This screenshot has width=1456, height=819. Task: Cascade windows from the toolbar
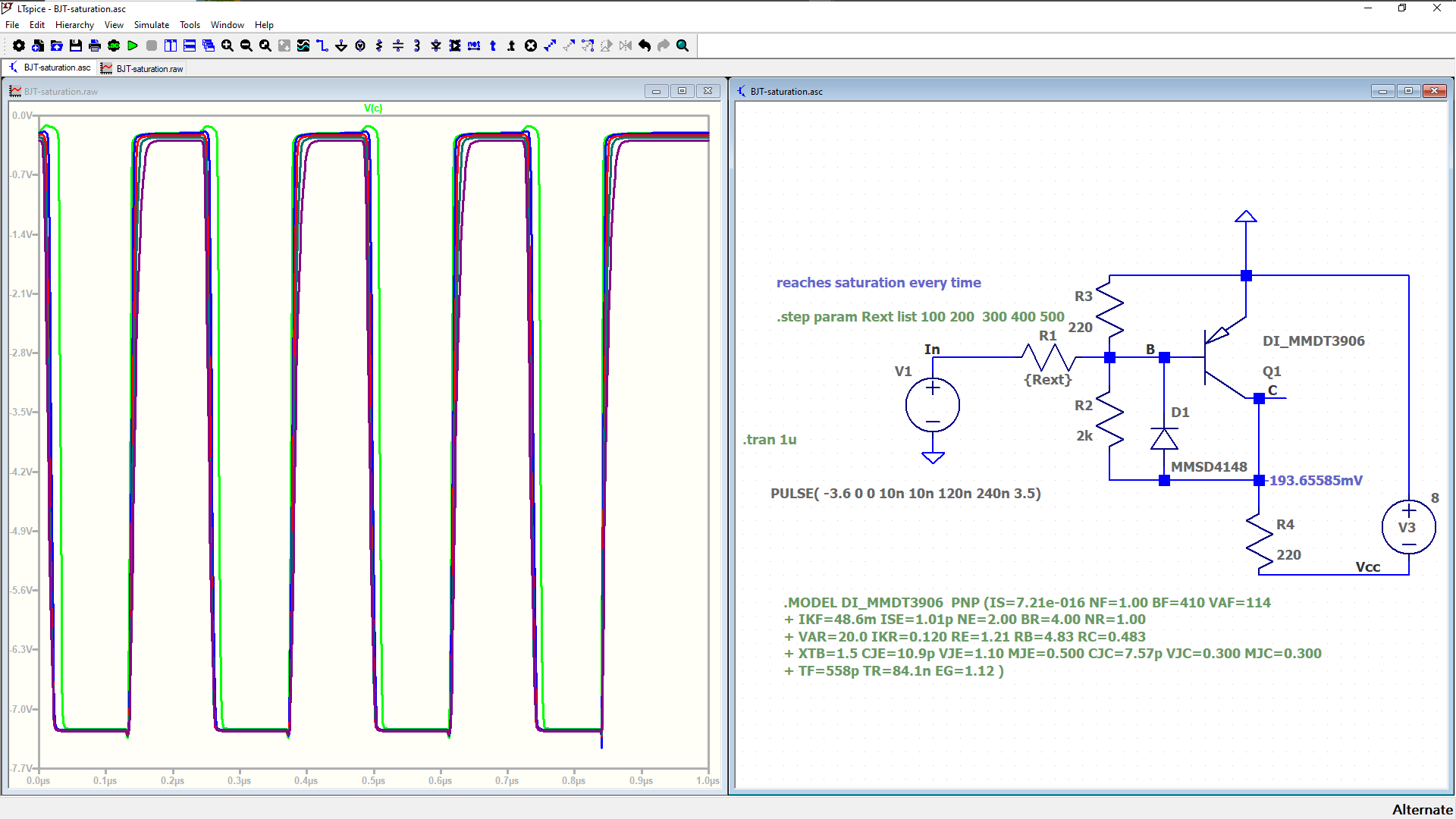(x=209, y=45)
